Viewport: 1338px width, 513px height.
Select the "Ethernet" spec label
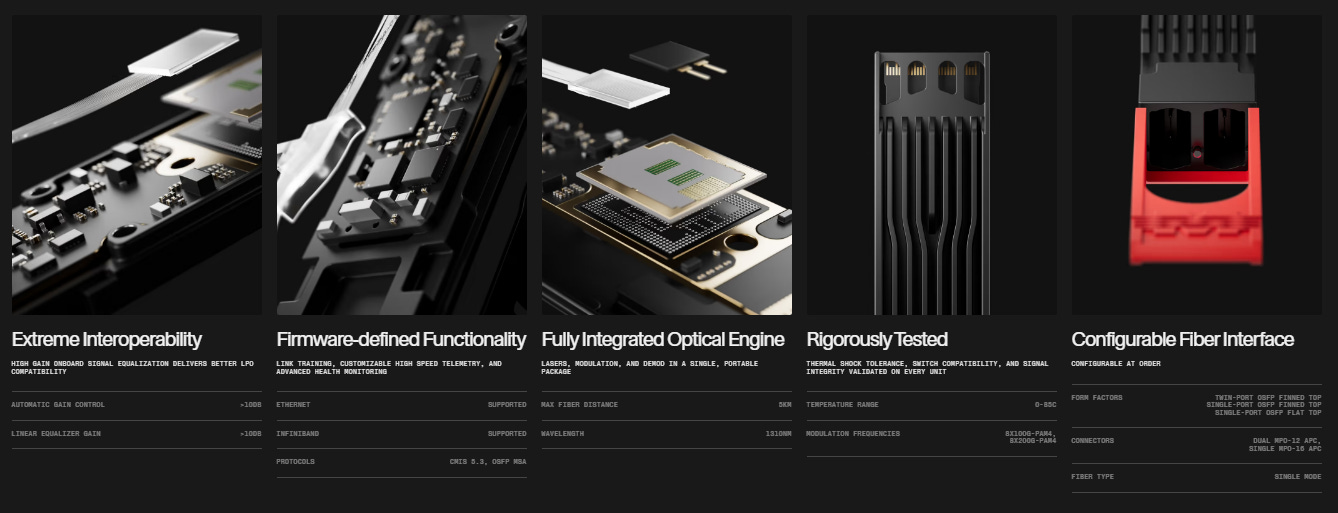tap(293, 405)
